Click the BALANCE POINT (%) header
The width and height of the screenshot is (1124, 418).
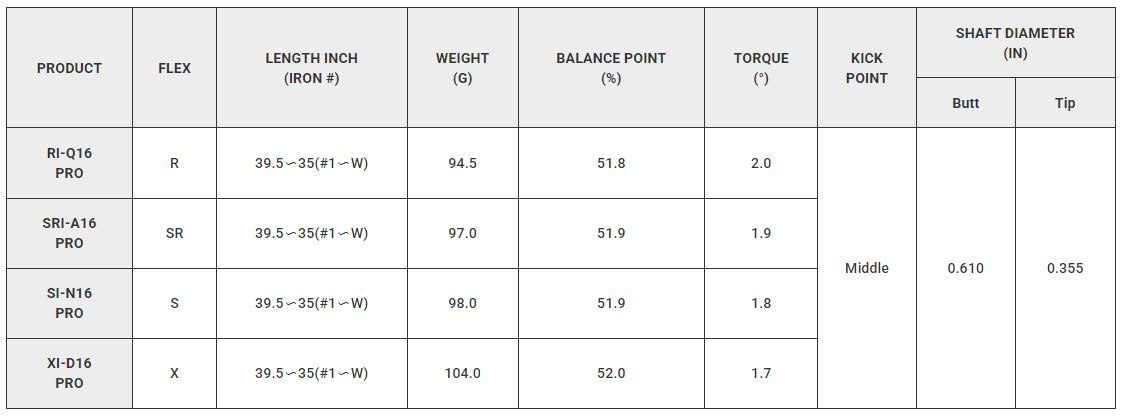pos(611,68)
